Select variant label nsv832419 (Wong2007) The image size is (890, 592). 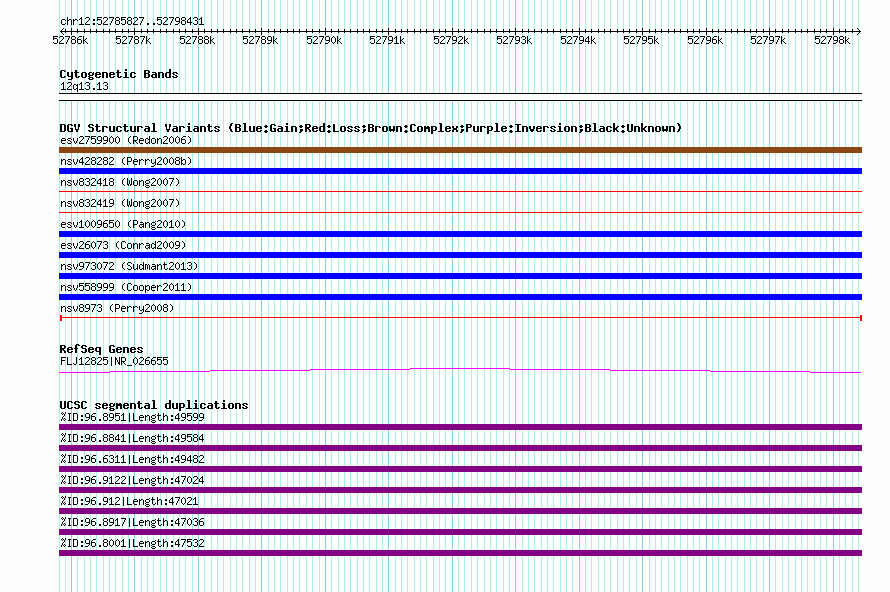pyautogui.click(x=120, y=203)
